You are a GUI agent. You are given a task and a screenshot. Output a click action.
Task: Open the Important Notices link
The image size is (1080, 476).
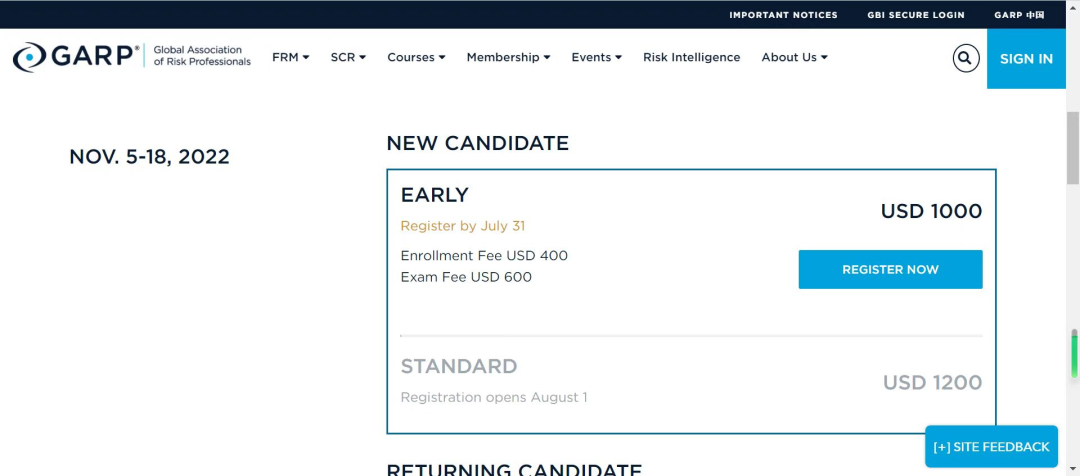tap(783, 15)
